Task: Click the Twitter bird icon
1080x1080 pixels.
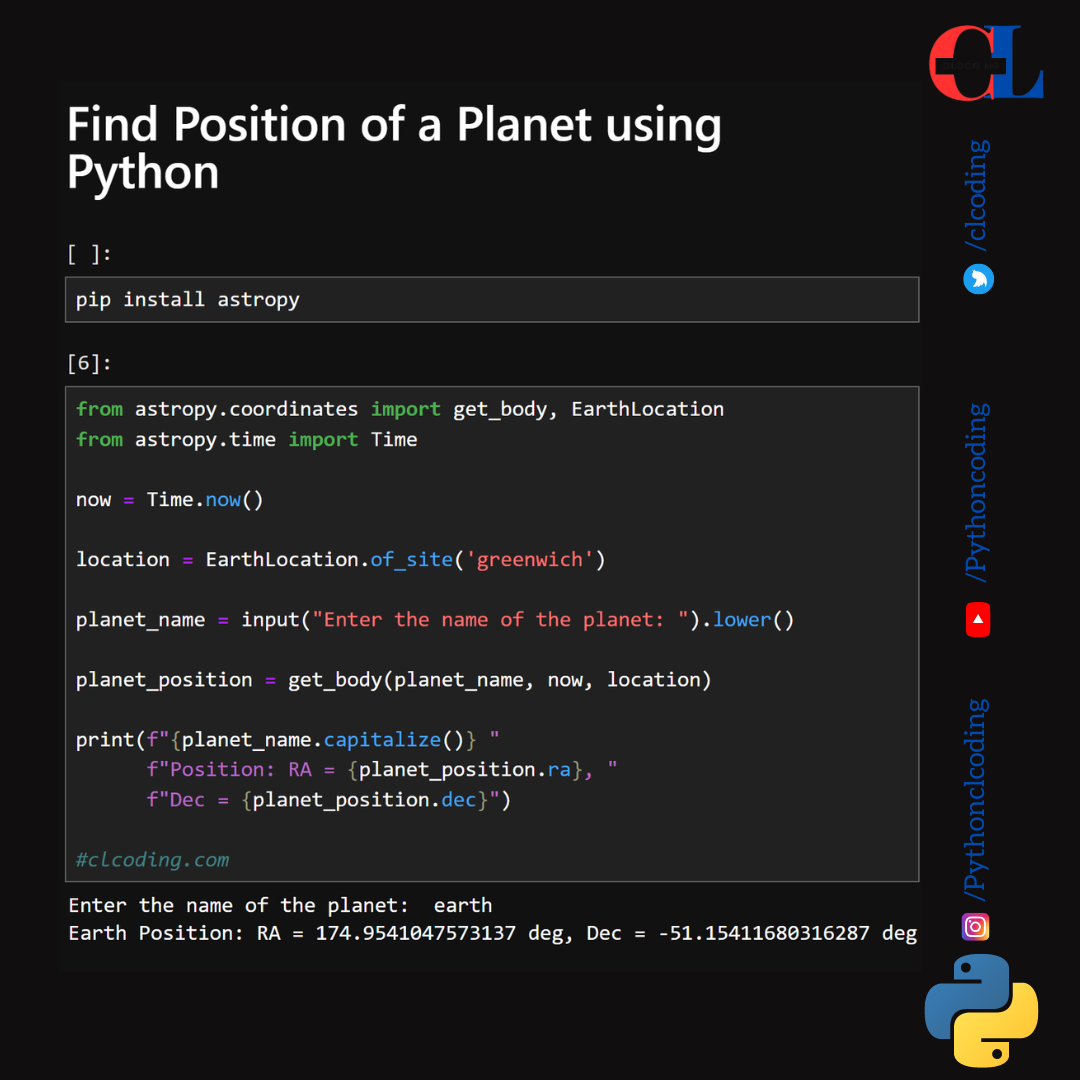Action: pyautogui.click(x=977, y=279)
